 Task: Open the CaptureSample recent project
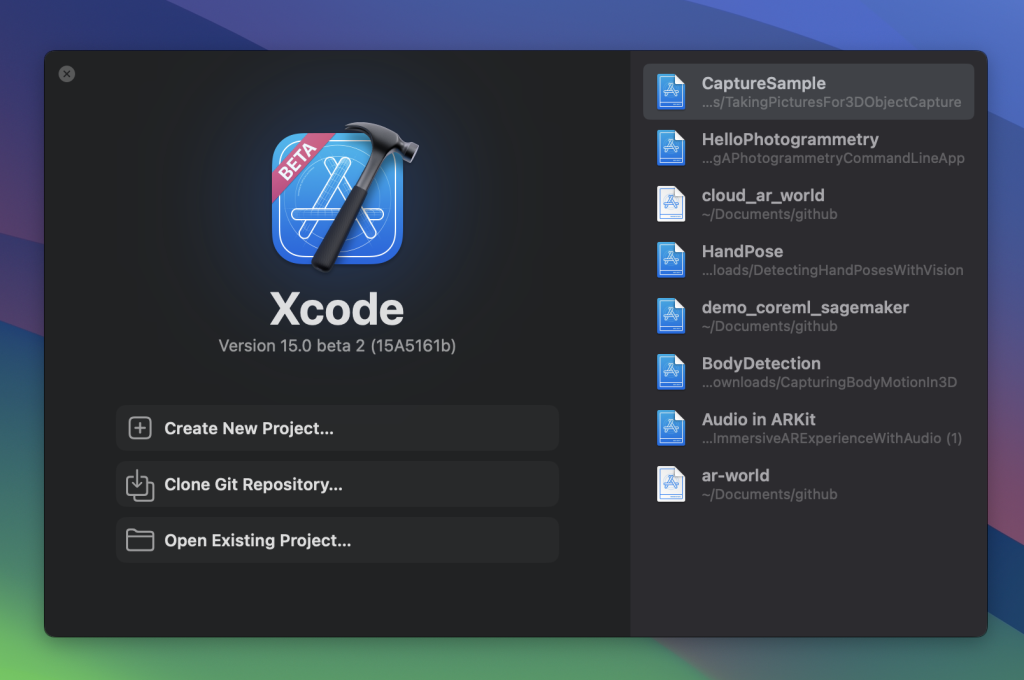808,91
